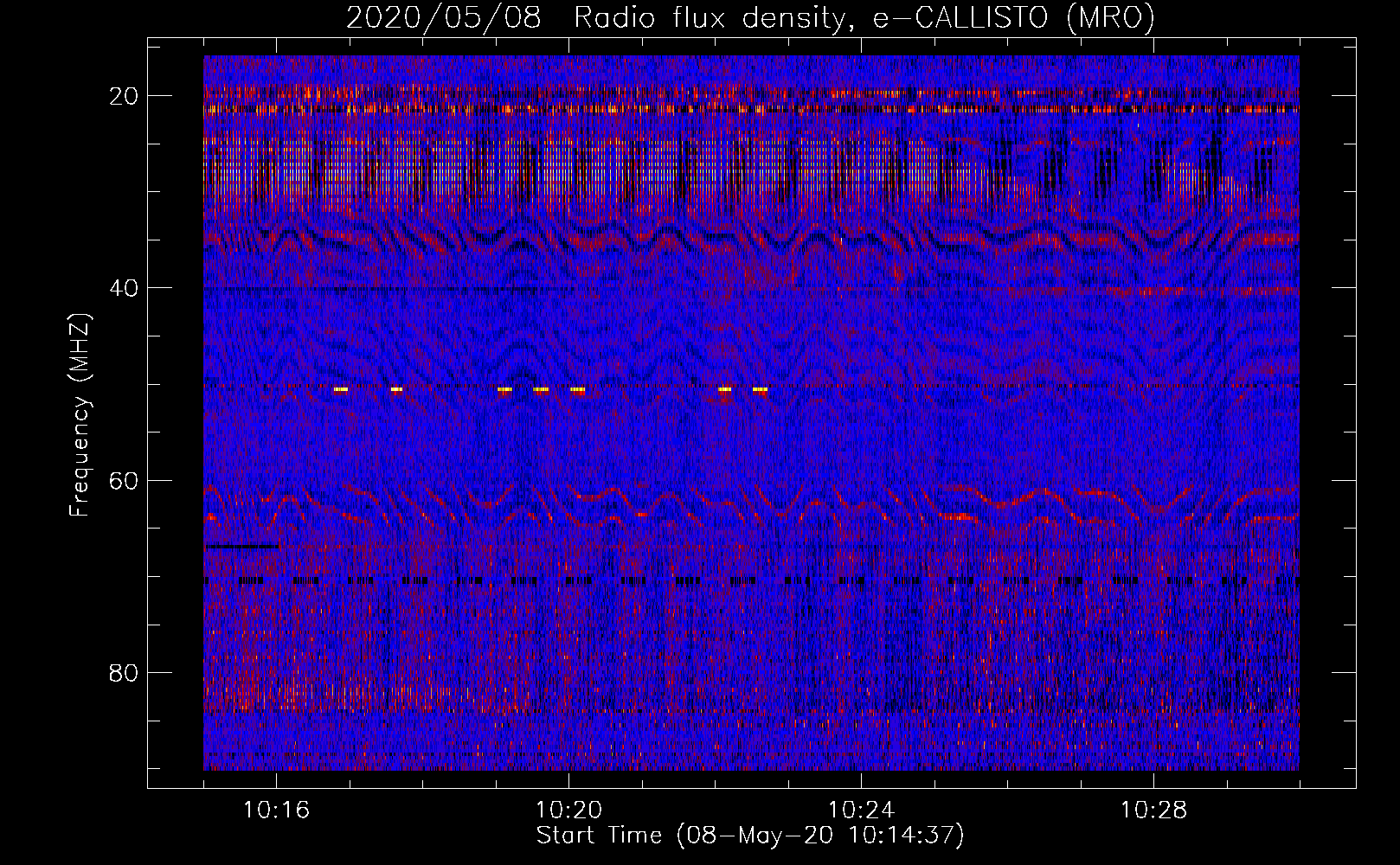
Task: Click the '10:24' time tick label
Action: (862, 811)
